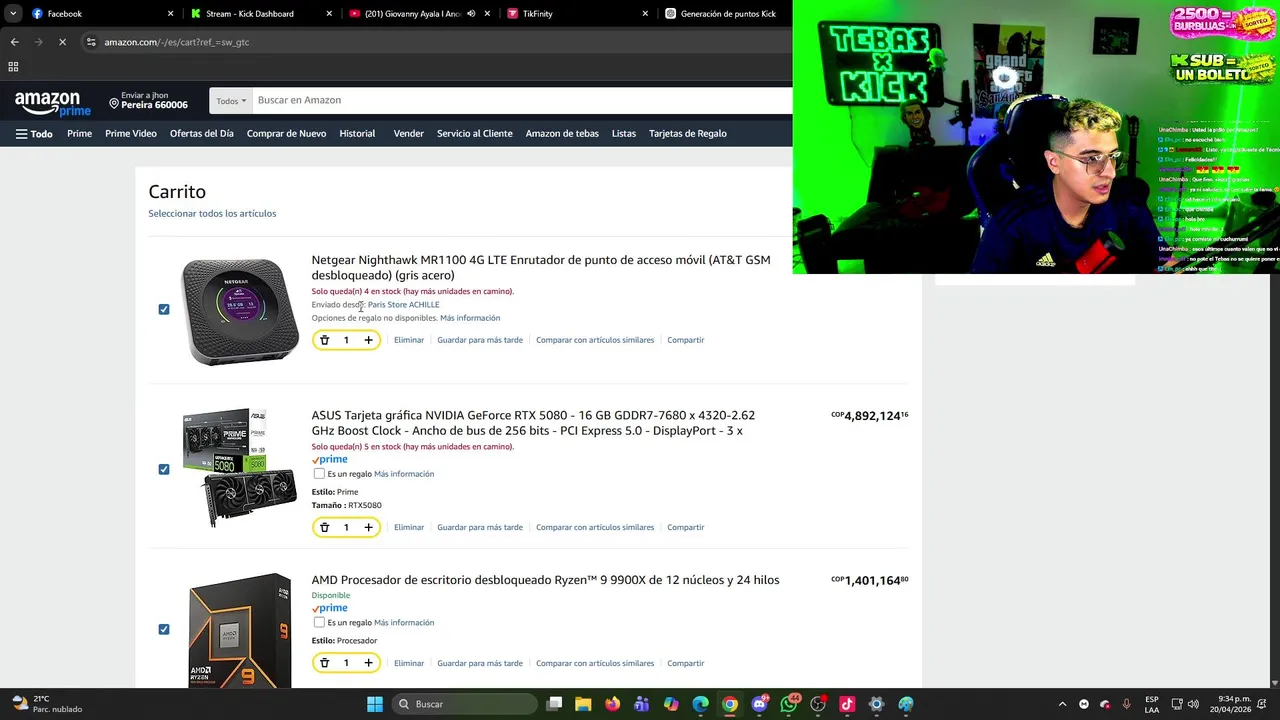The image size is (1280, 720).
Task: Click microphone icon in system tray
Action: 1126,704
